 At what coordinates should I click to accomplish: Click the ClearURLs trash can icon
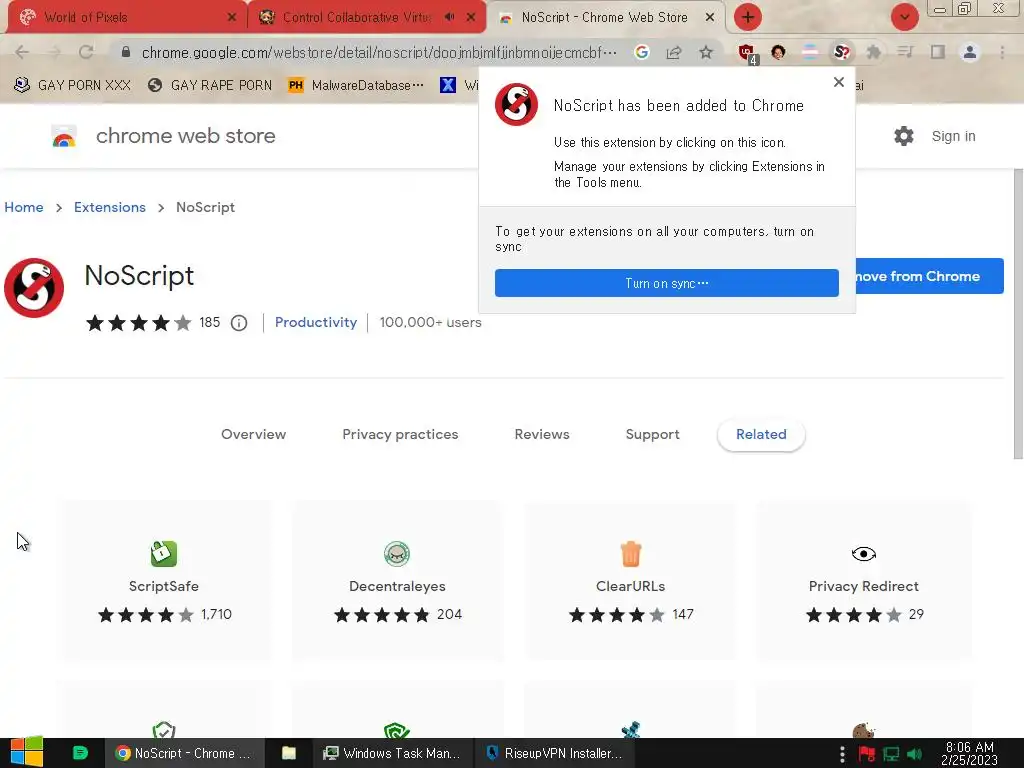631,554
